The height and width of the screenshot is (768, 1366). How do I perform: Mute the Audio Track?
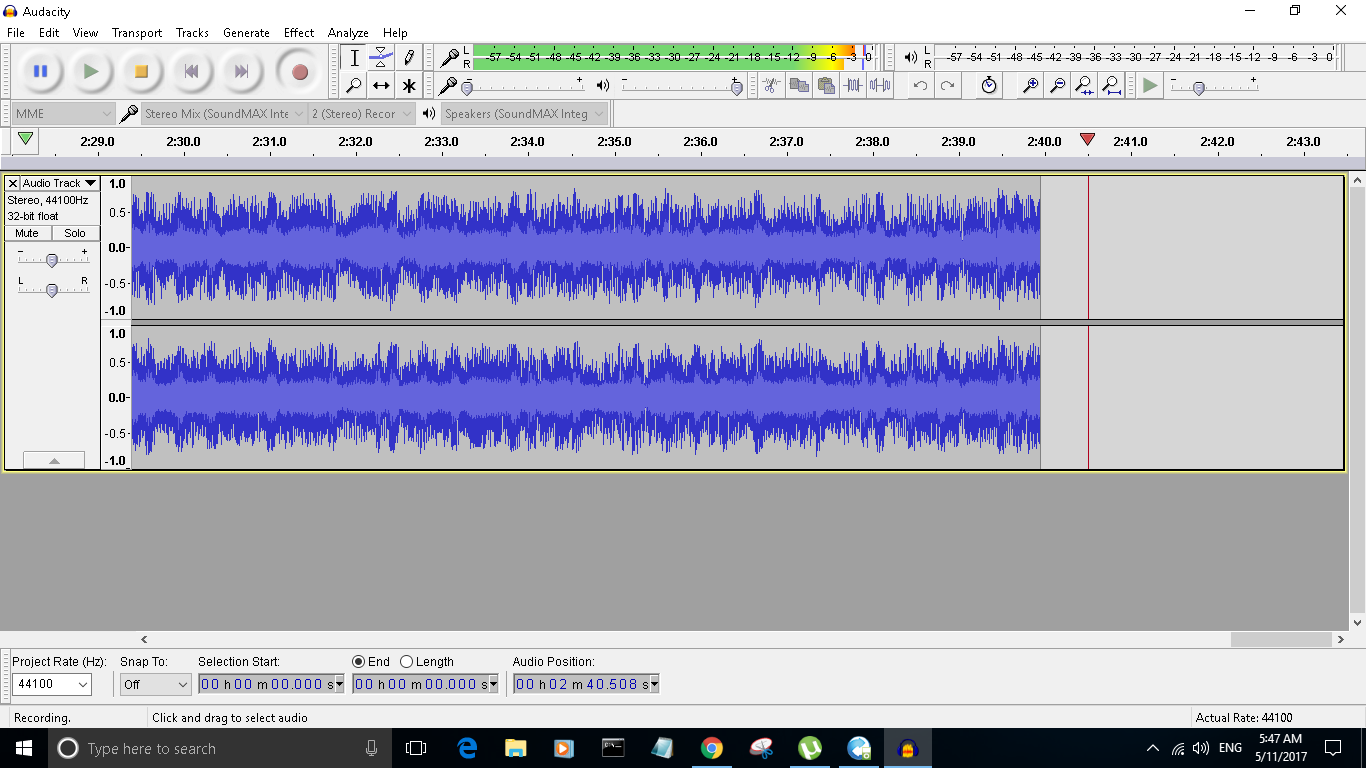(28, 233)
